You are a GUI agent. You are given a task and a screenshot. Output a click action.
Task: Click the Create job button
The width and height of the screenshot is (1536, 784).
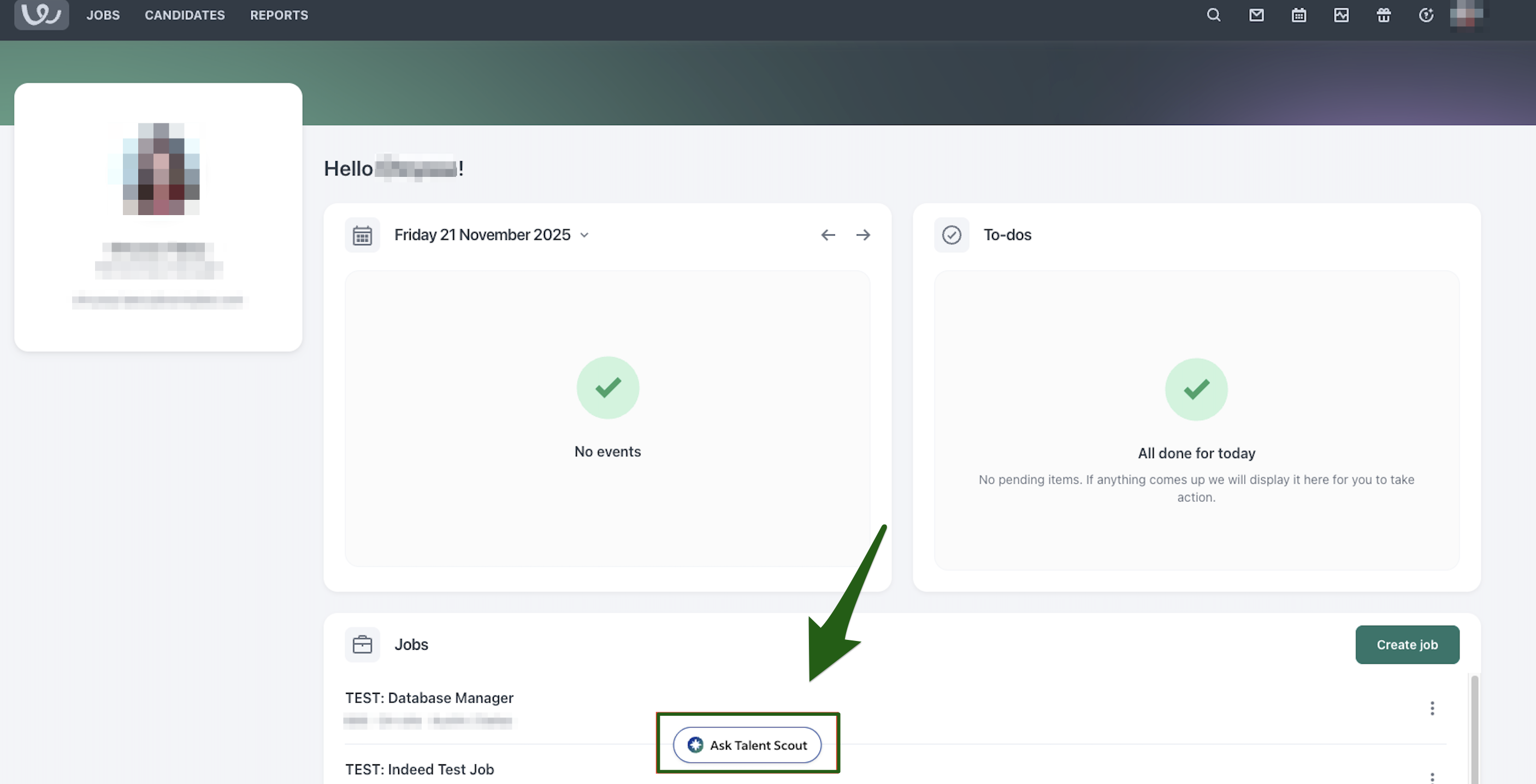pyautogui.click(x=1407, y=644)
